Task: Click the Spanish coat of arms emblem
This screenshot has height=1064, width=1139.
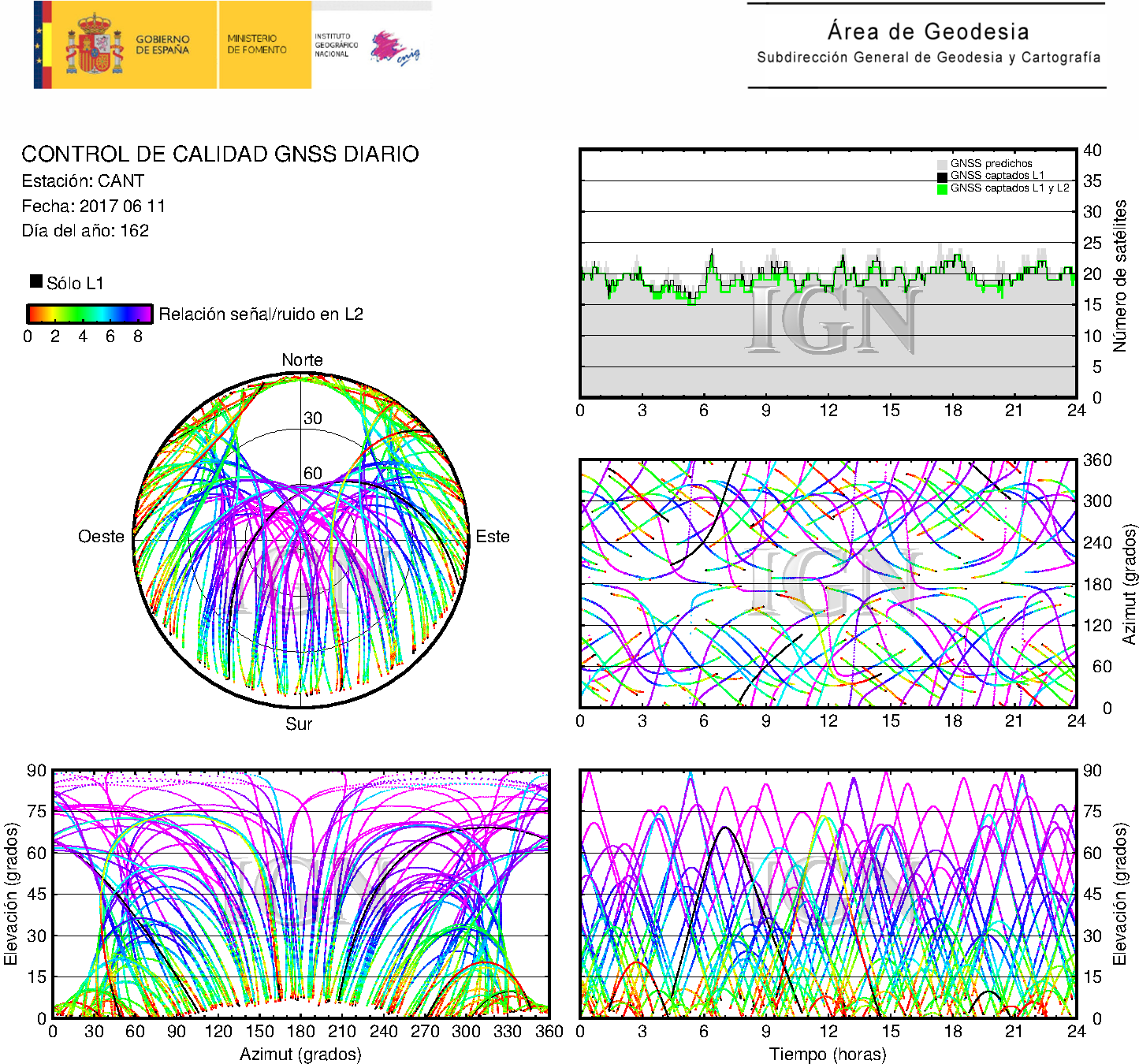Action: [94, 45]
